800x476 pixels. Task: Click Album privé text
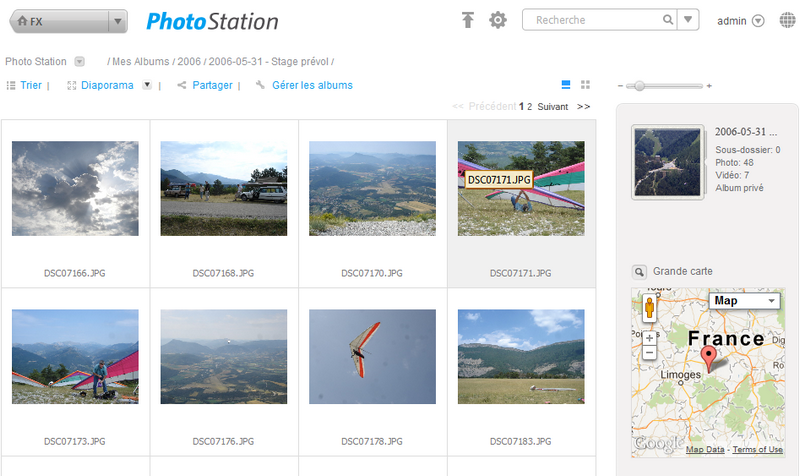(x=739, y=188)
